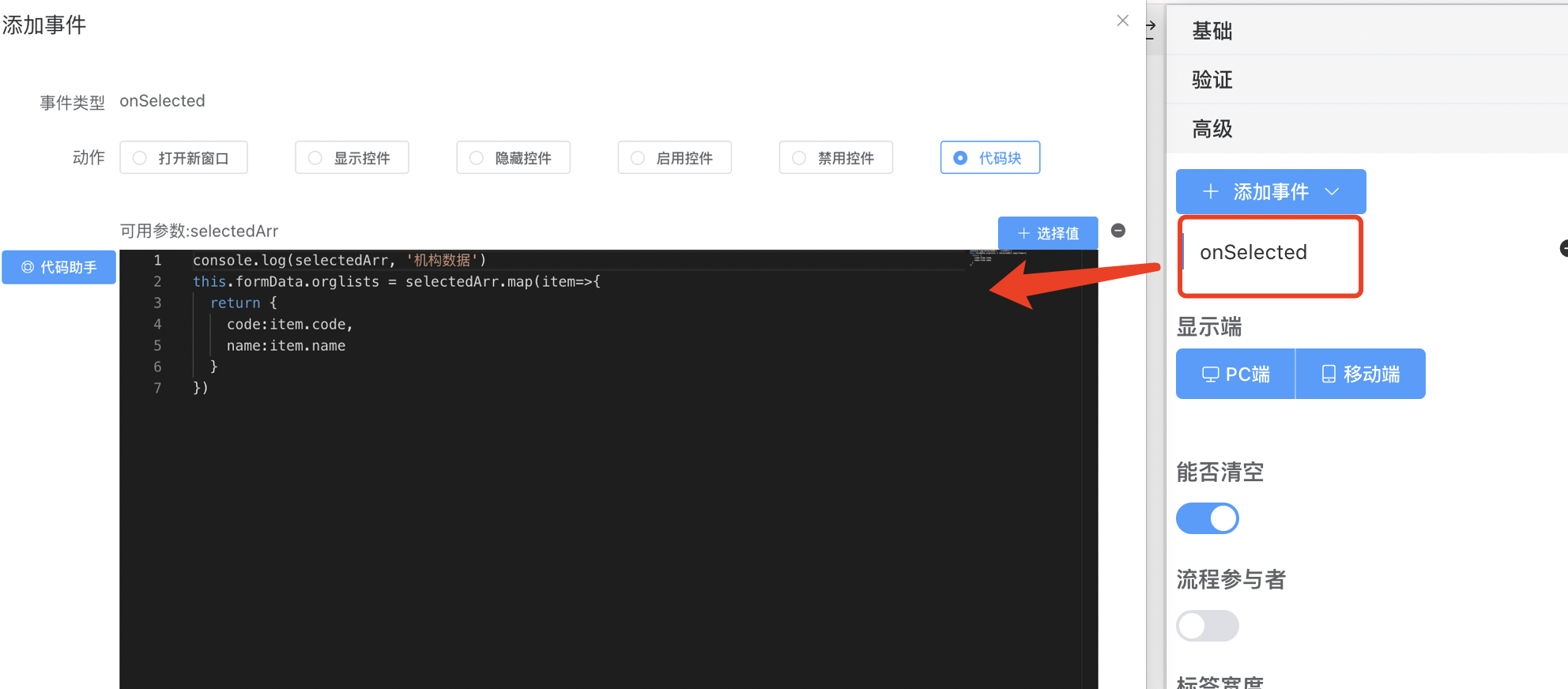Screen dimensions: 1568x689
Task: Expand the 添加事件 dropdown chevron
Action: click(1332, 191)
